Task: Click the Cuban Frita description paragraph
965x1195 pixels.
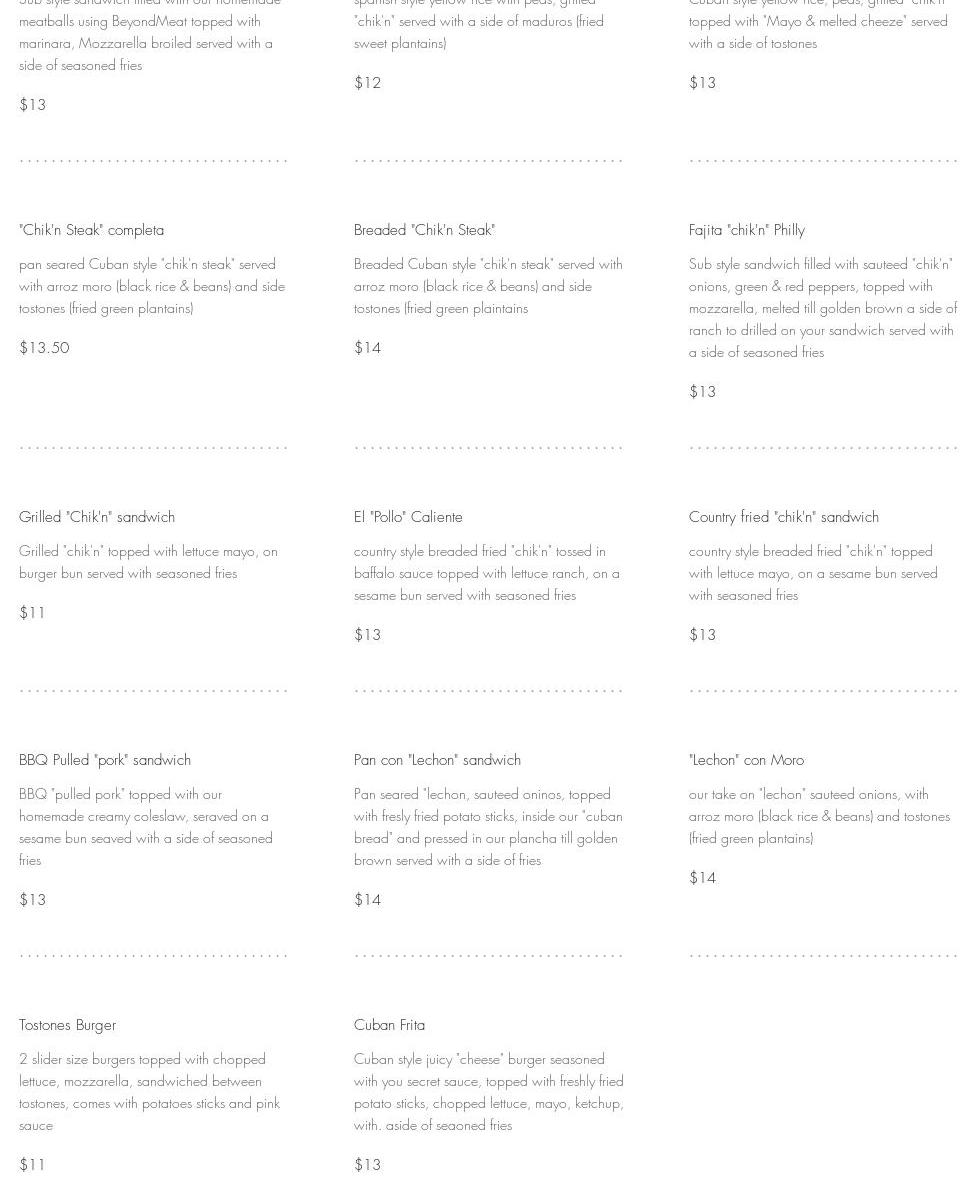Action: point(489,1093)
